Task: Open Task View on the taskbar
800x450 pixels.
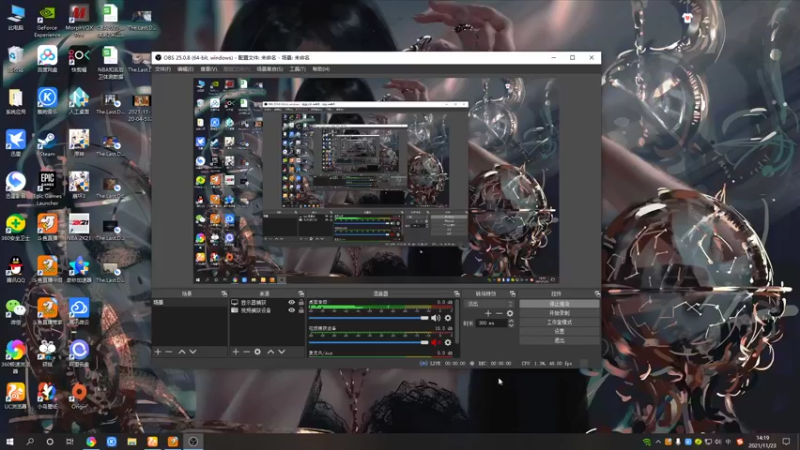Action: point(70,441)
